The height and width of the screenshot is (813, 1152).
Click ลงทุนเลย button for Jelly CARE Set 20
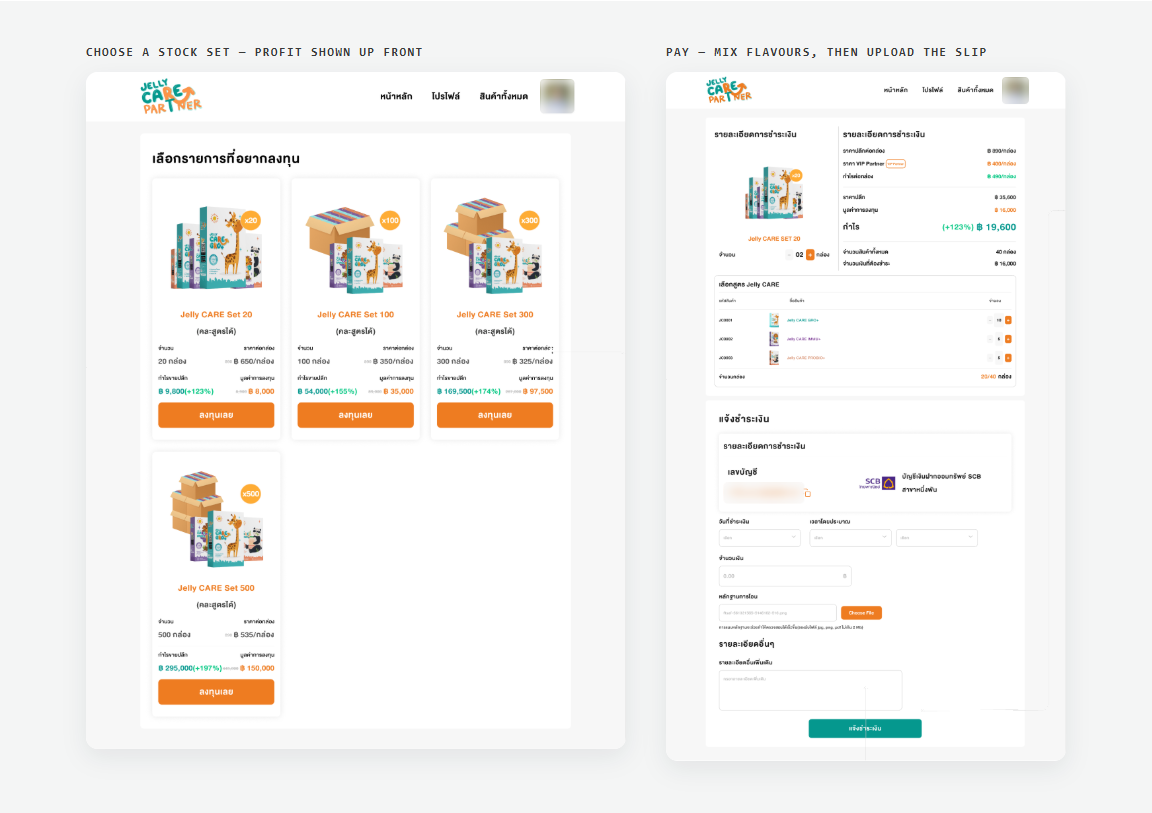[x=216, y=415]
